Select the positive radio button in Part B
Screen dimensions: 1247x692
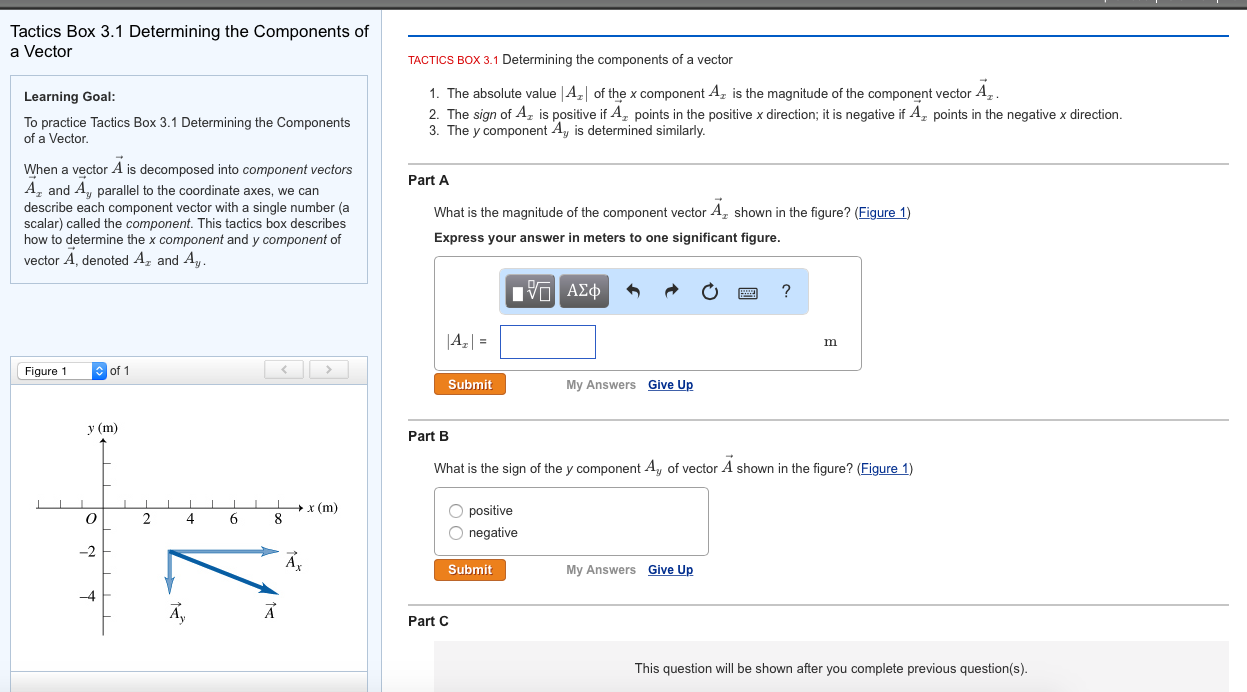(x=455, y=510)
